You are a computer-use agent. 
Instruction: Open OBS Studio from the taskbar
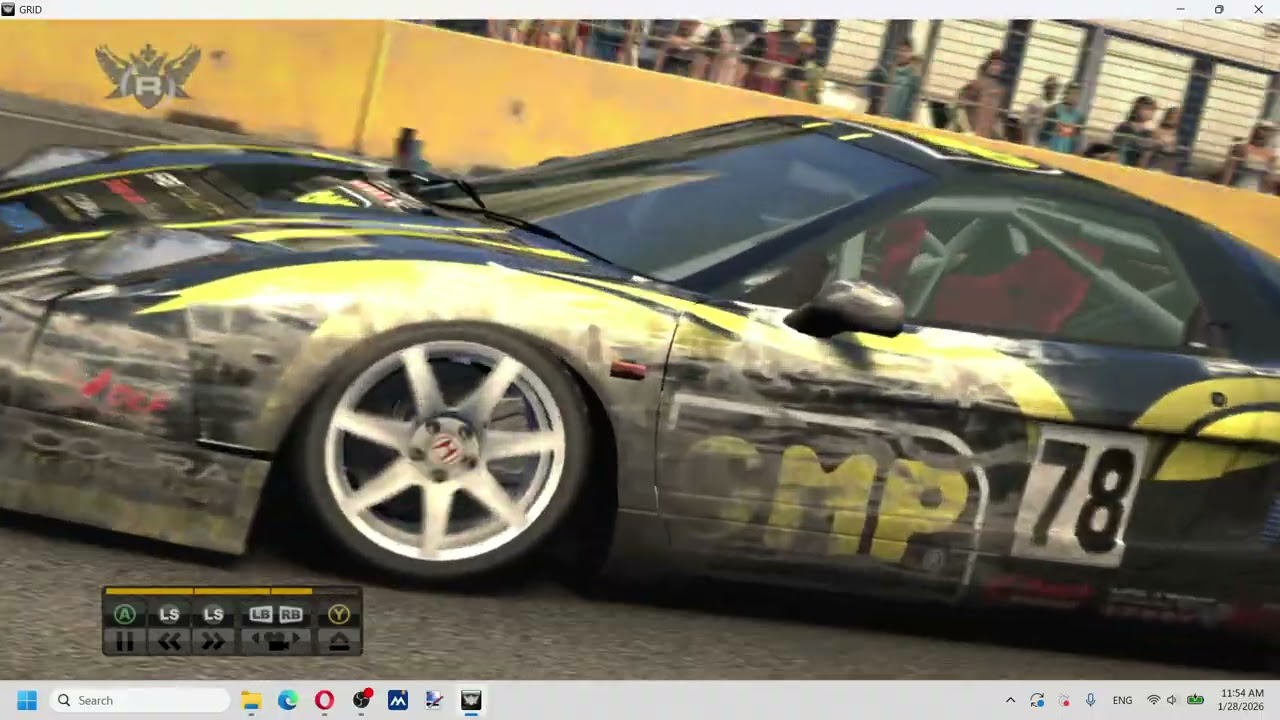click(361, 700)
